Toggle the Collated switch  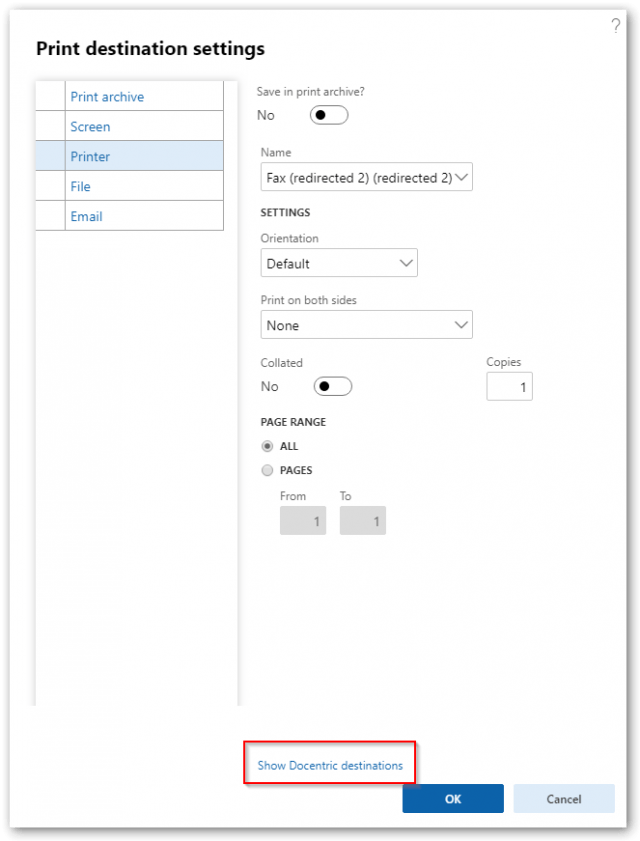point(333,386)
